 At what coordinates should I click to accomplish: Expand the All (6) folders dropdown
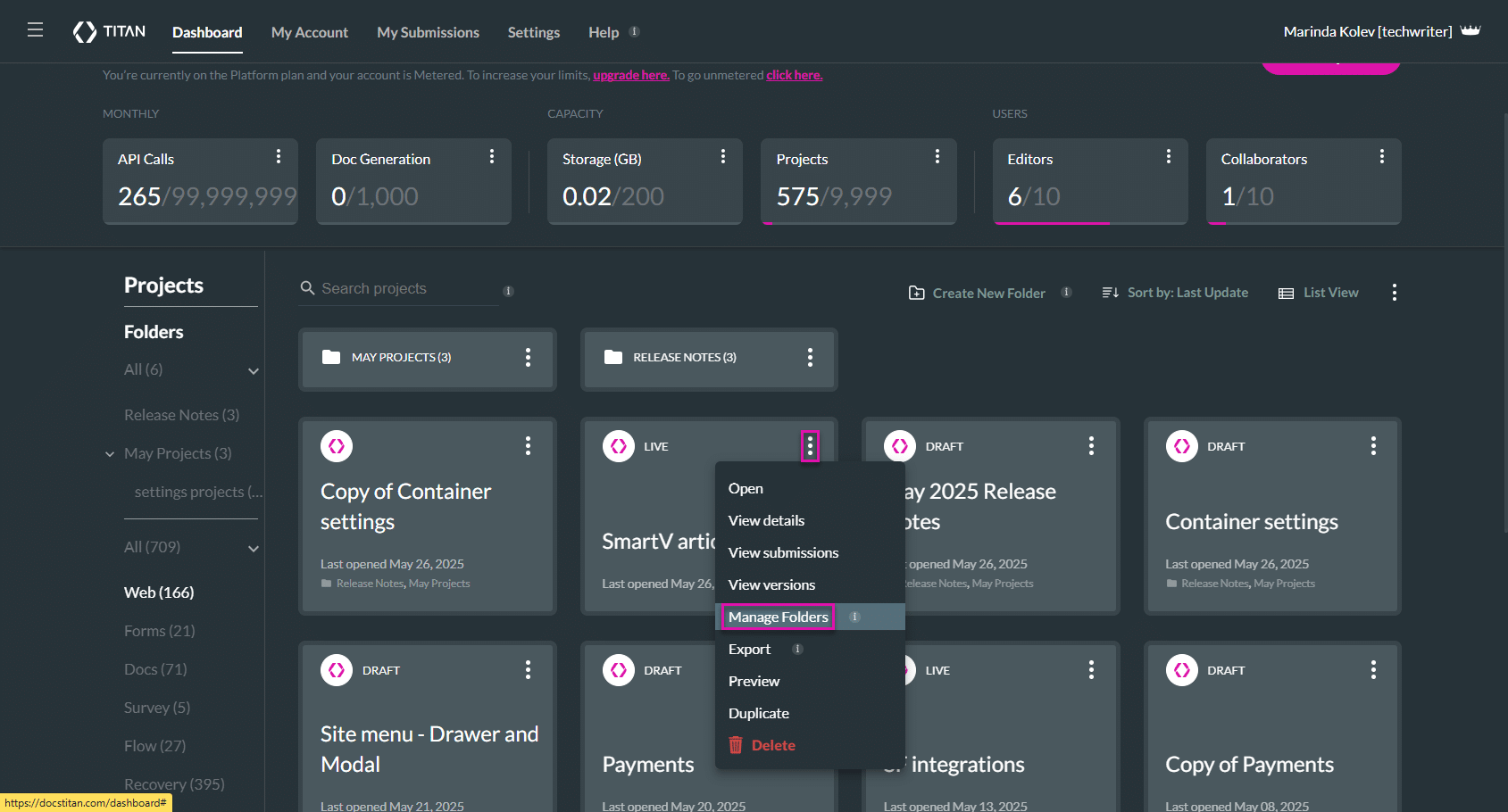coord(254,371)
